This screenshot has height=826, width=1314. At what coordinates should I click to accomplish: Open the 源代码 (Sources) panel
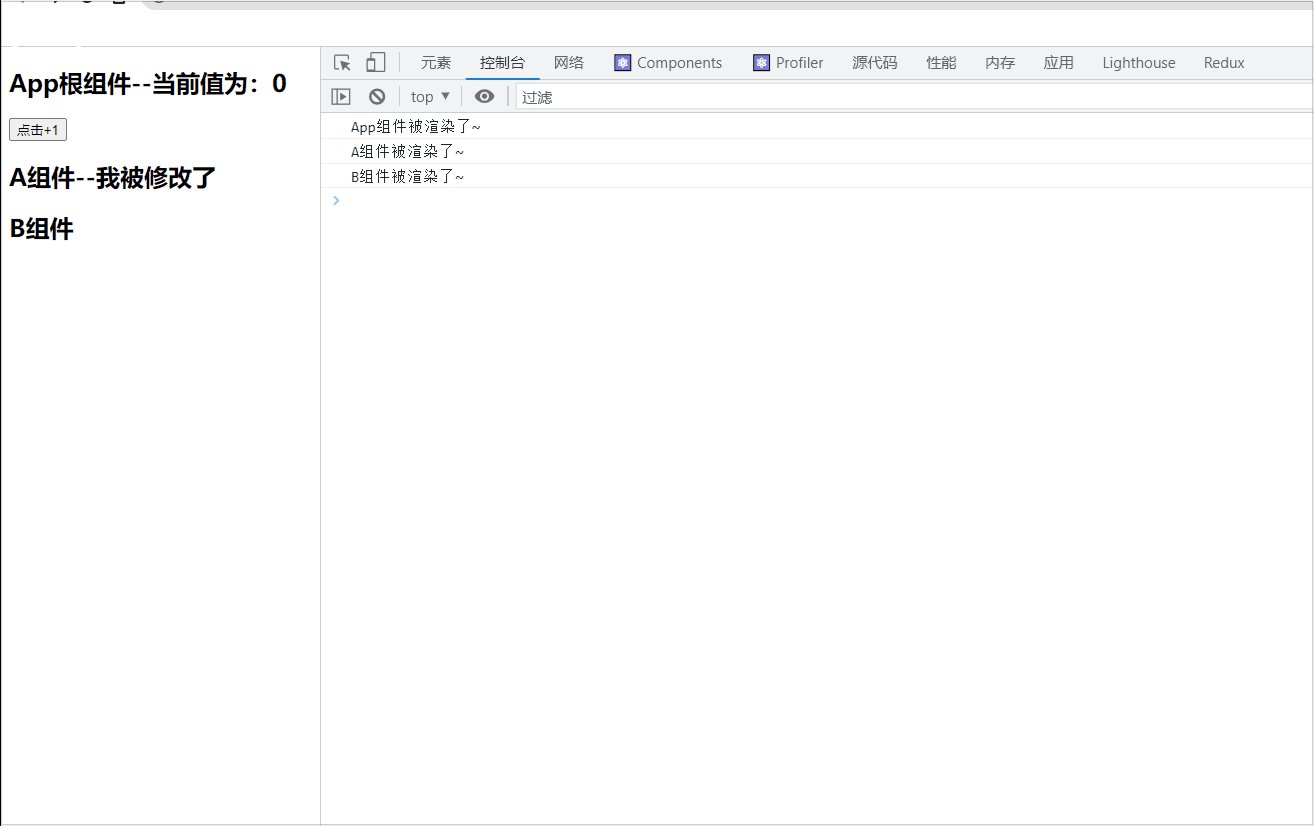[874, 62]
